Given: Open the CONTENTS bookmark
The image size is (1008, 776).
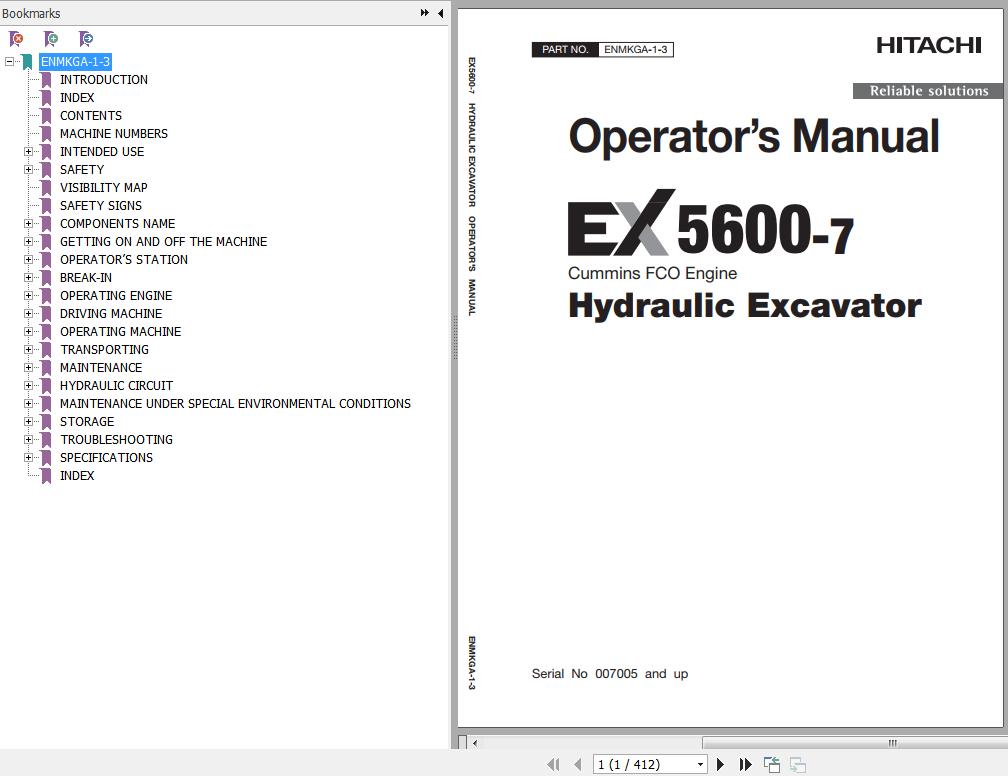Looking at the screenshot, I should point(91,116).
